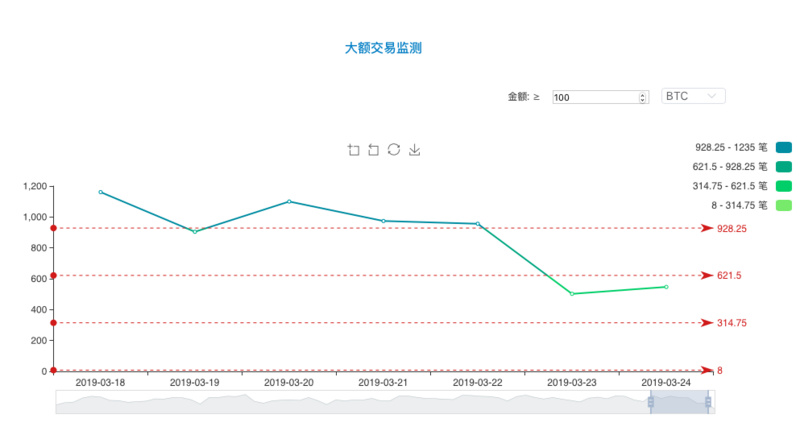
Task: Click the 大额交易监测 title link
Action: click(x=383, y=48)
